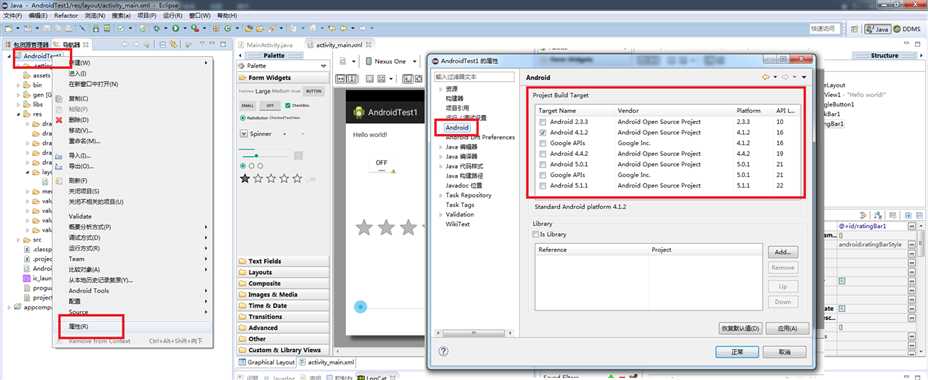Expand the Validation tree node in dialog
928x380 pixels.
(x=440, y=215)
